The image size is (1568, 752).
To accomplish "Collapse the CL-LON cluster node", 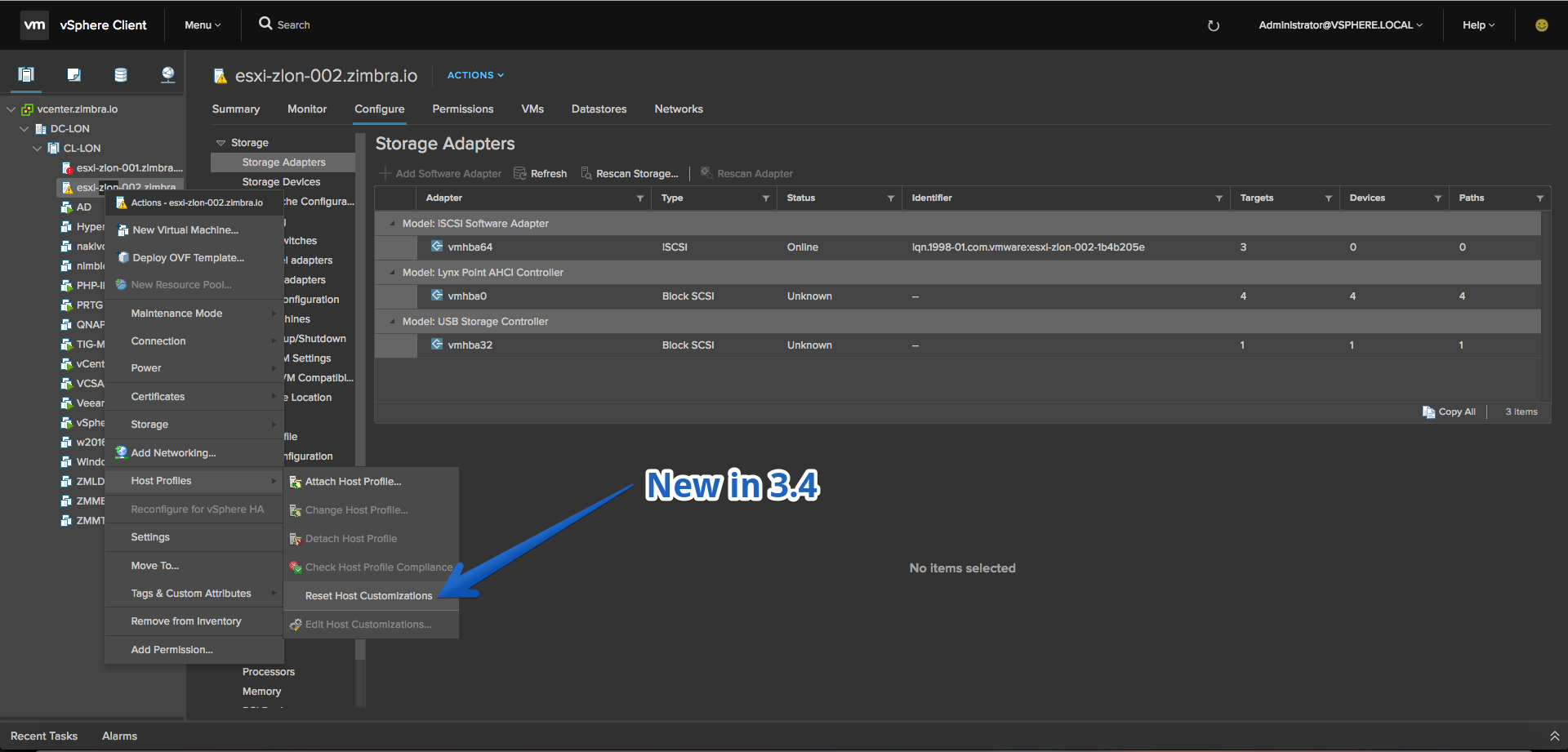I will [38, 149].
